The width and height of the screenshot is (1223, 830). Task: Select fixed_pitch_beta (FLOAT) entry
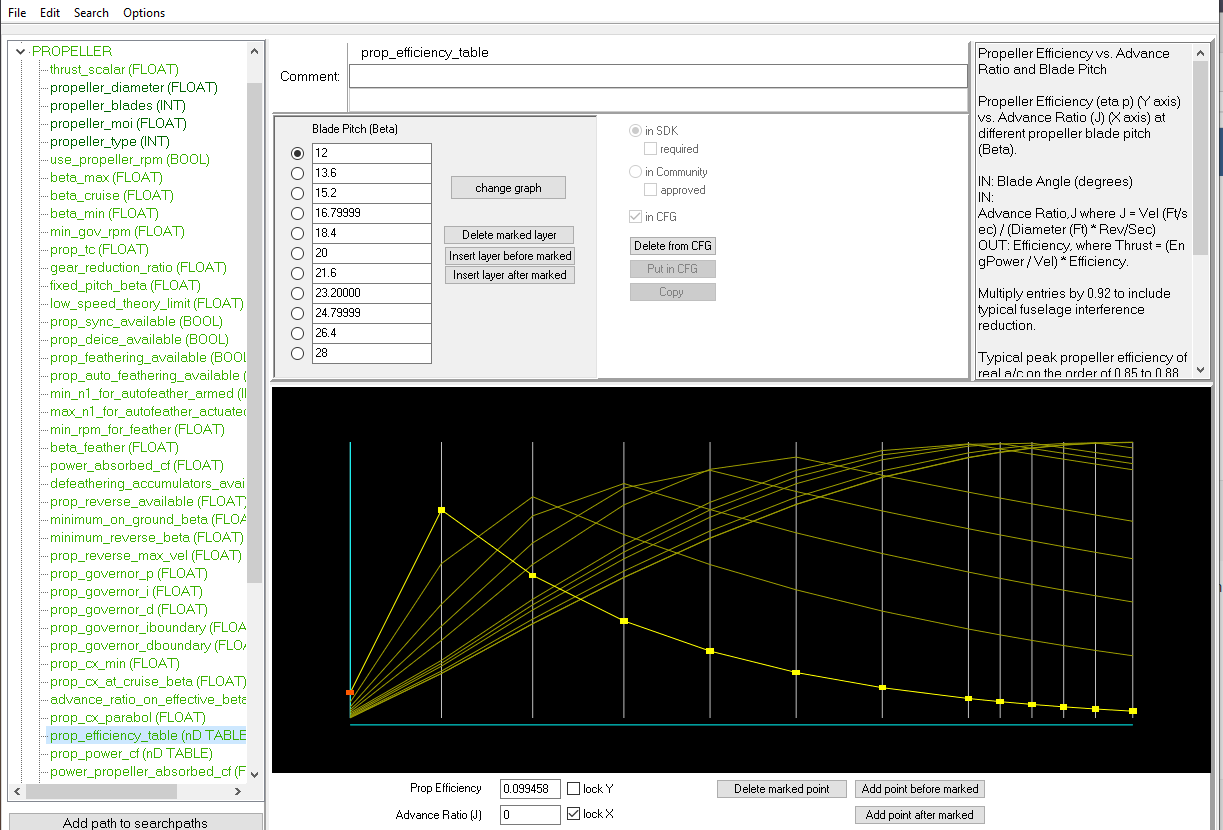[x=124, y=285]
